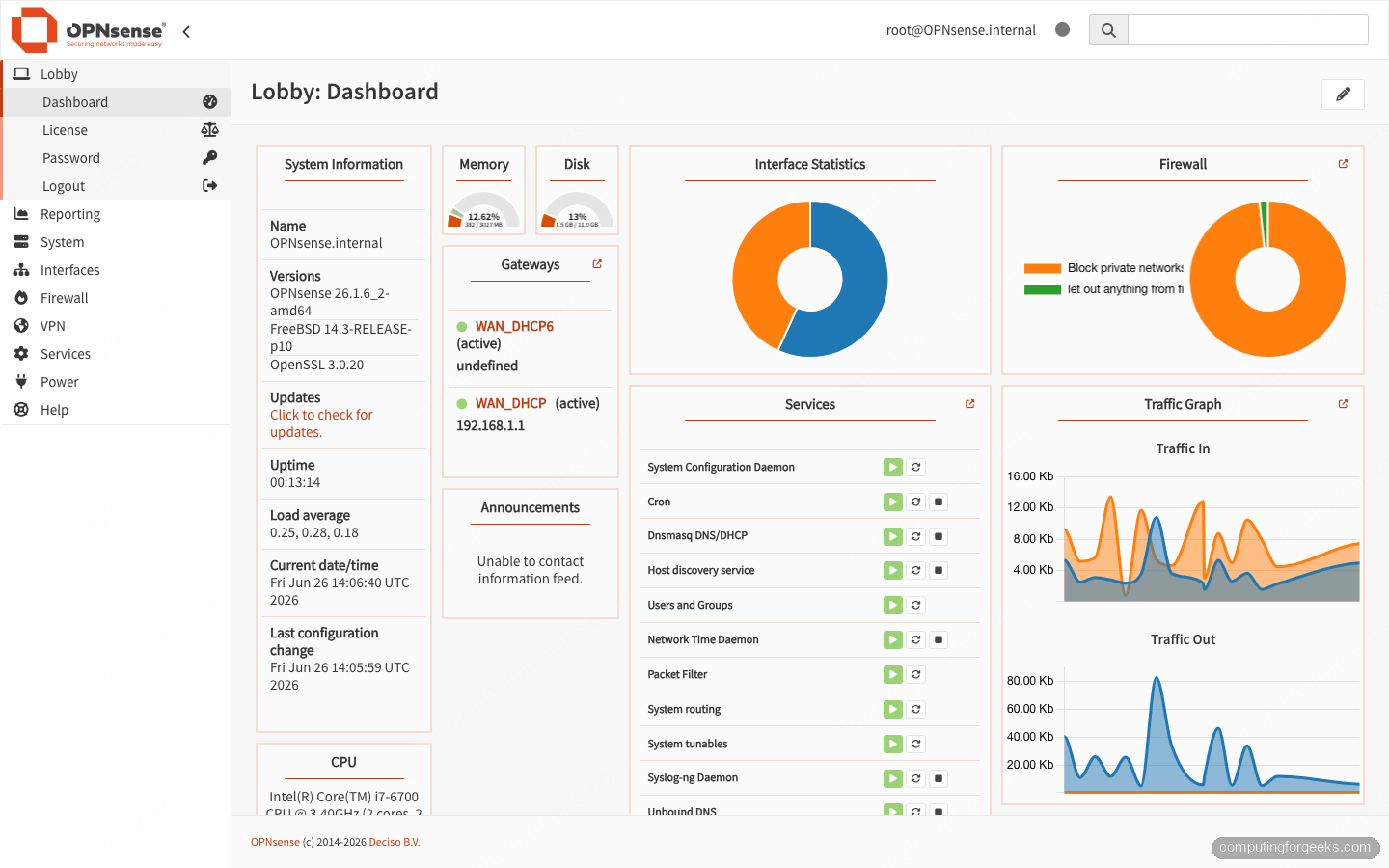Viewport: 1389px width, 868px height.
Task: Stop the Syslog-ng Daemon
Action: (x=939, y=778)
